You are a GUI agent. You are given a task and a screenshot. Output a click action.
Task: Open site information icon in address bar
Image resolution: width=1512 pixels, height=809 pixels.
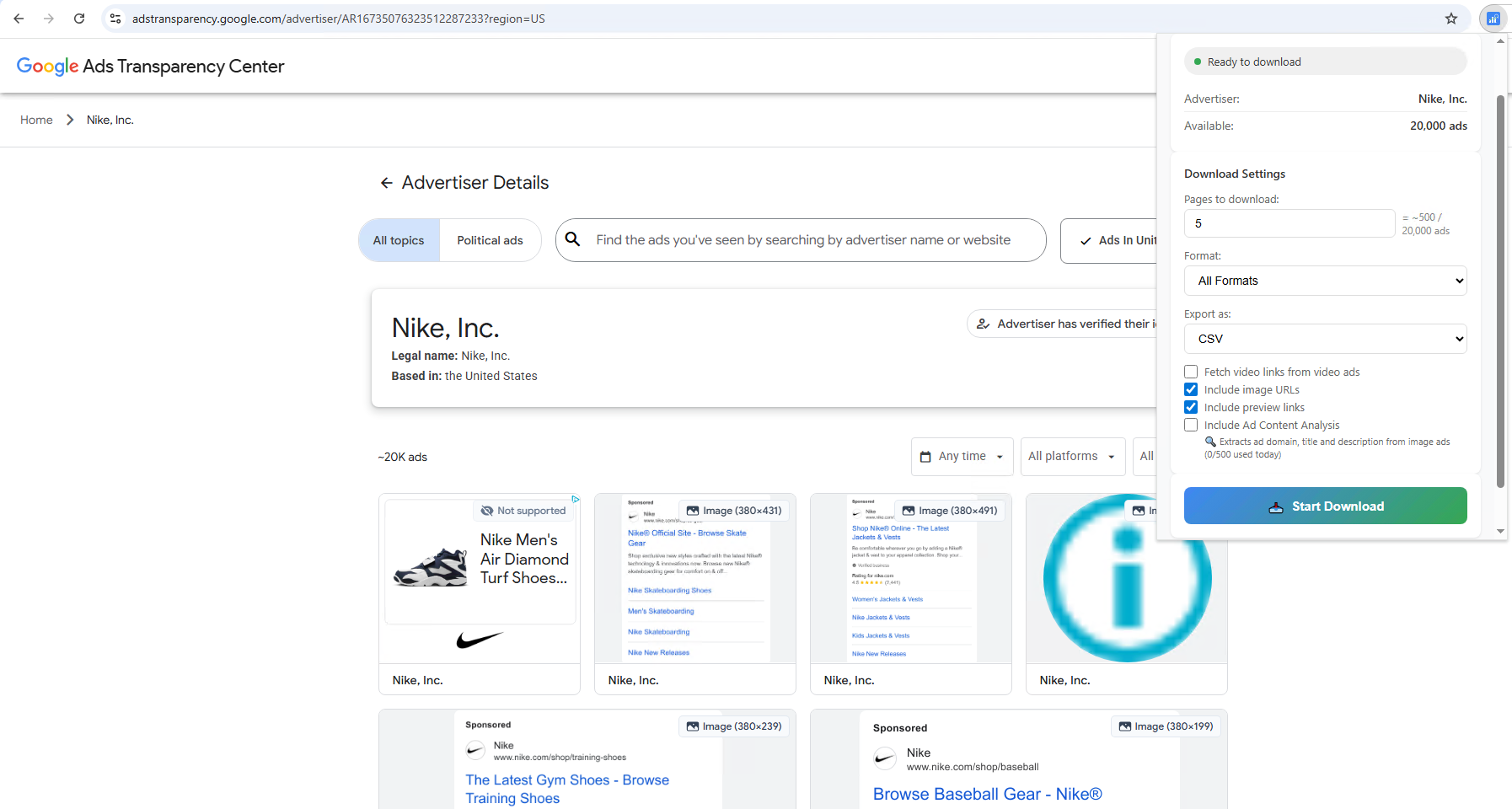(x=115, y=19)
